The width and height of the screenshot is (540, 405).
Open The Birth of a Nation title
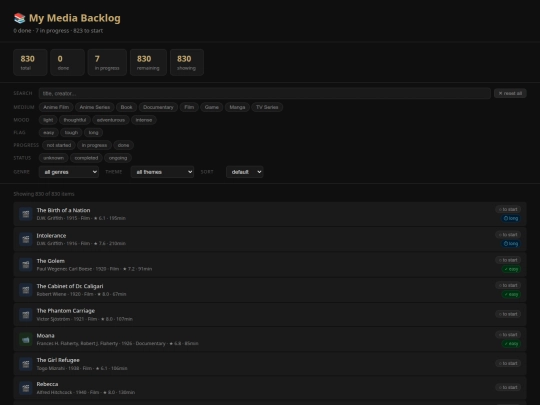coord(63,210)
